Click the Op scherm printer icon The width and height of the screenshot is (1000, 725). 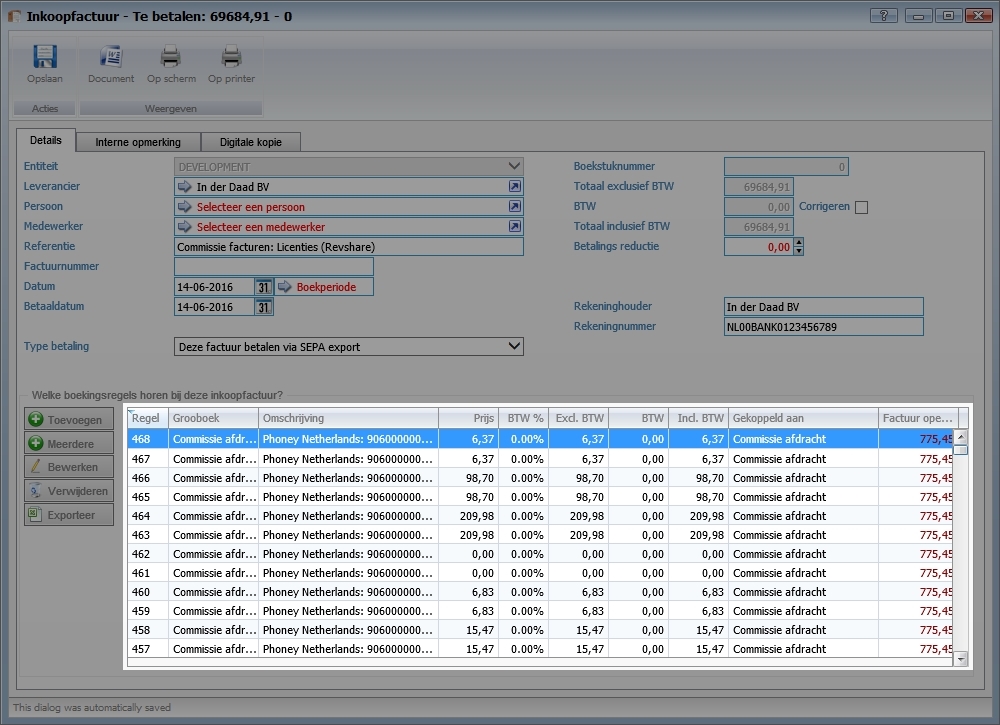(171, 58)
